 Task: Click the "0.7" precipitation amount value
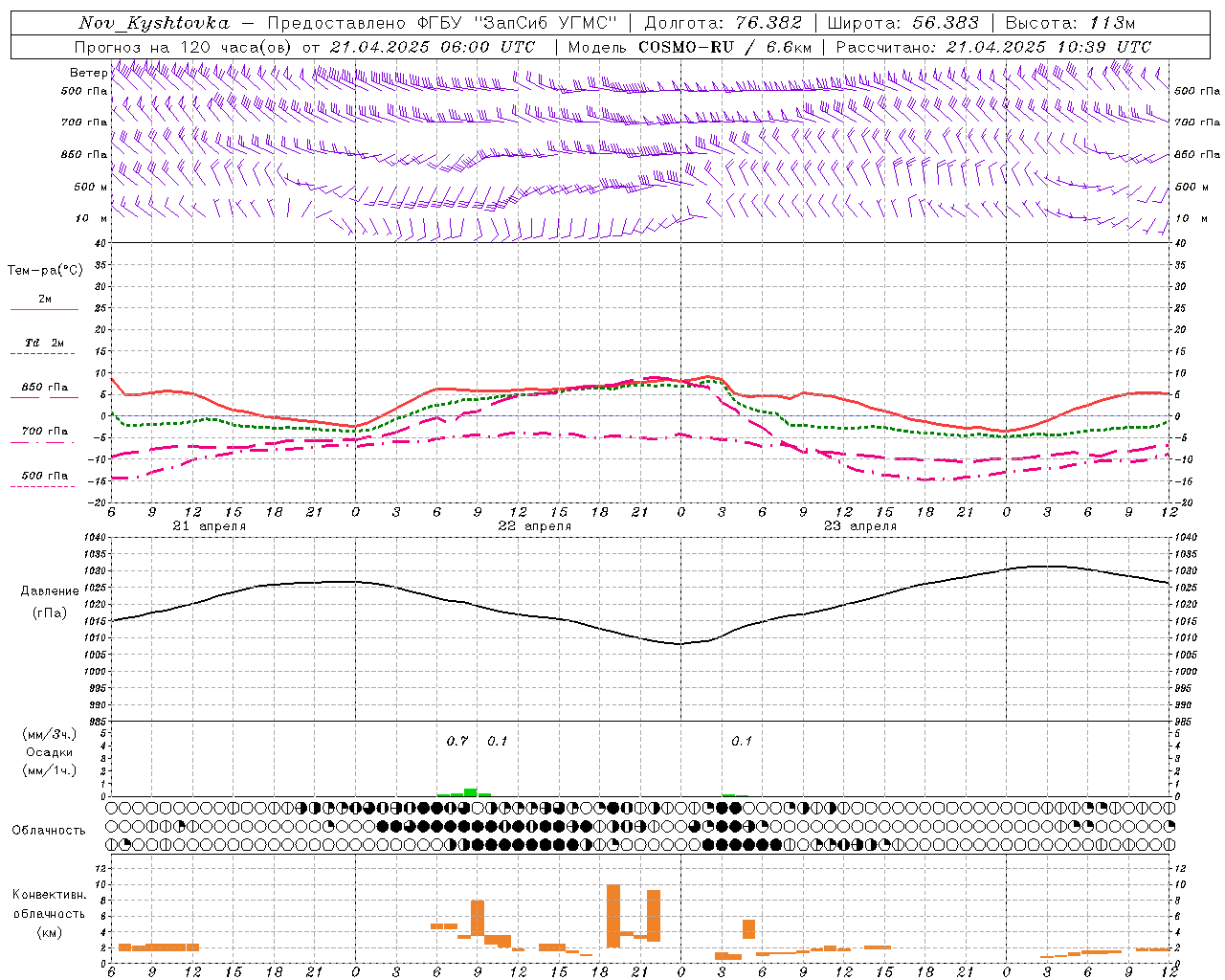(457, 741)
